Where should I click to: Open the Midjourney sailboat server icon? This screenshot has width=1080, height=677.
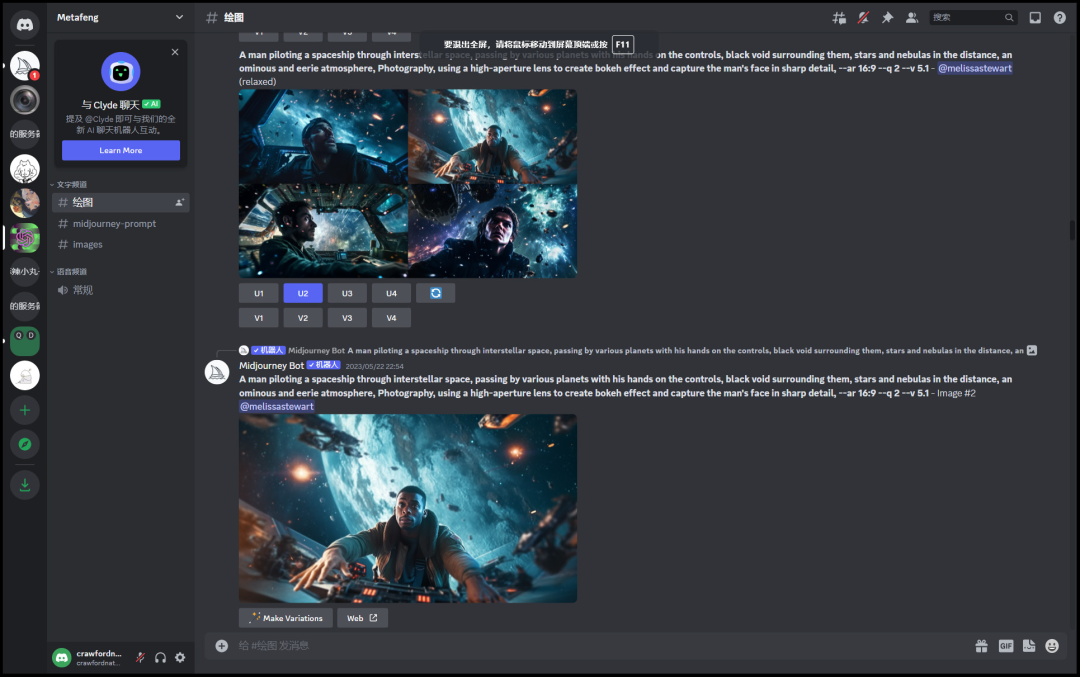coord(25,66)
